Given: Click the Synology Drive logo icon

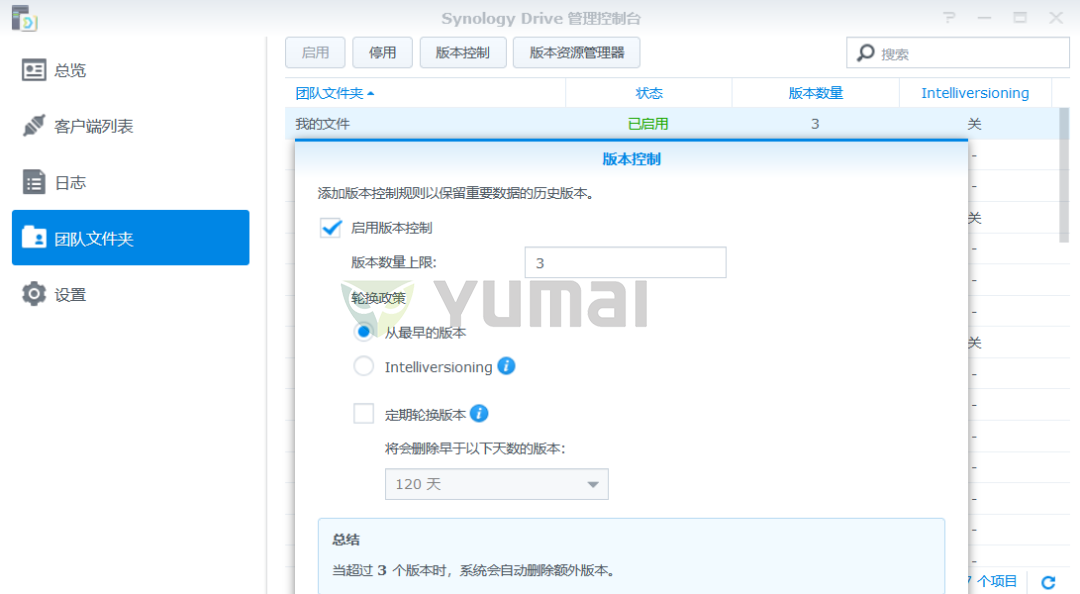Looking at the screenshot, I should (23, 17).
